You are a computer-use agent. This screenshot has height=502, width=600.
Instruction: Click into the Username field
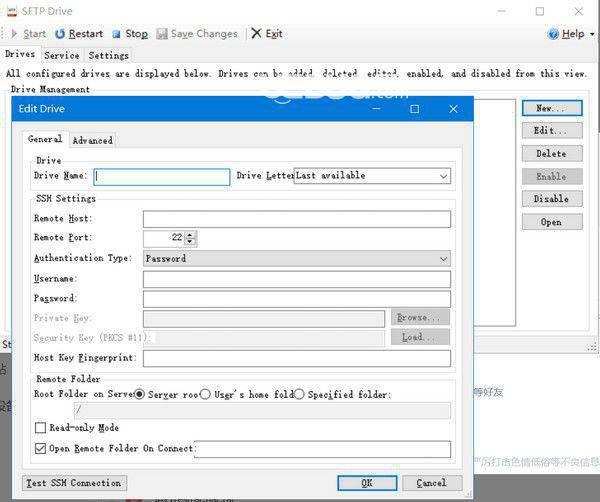[297, 279]
